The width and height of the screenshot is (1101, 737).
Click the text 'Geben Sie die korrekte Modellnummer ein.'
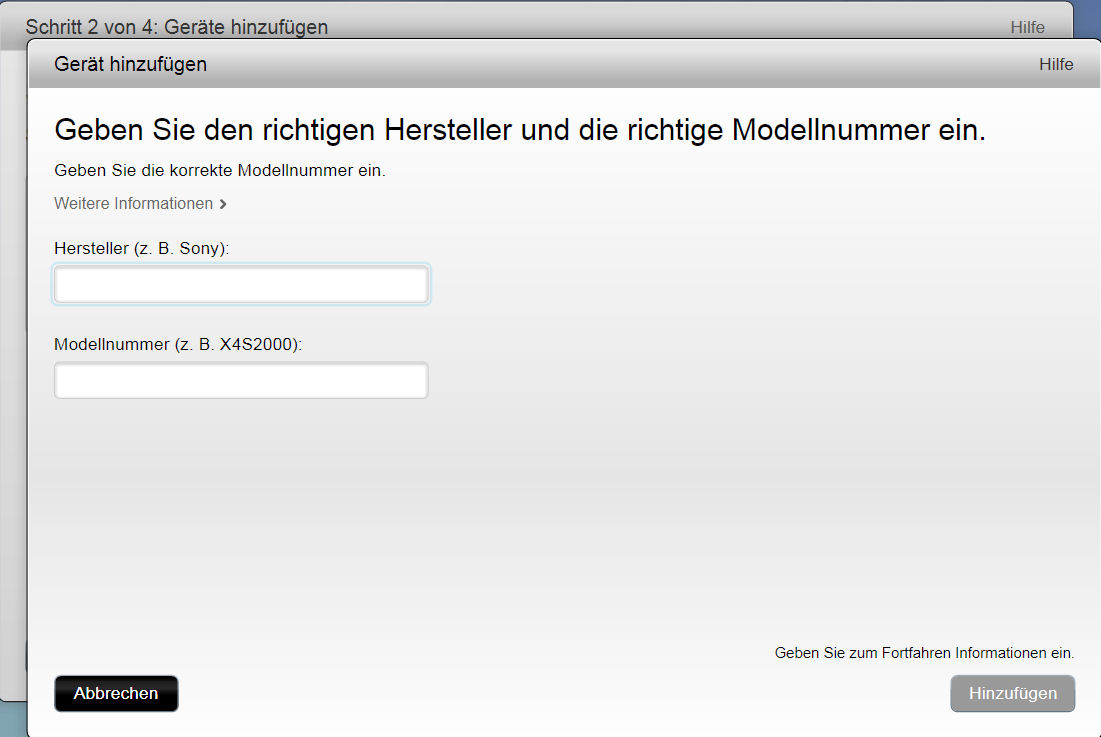tap(220, 171)
